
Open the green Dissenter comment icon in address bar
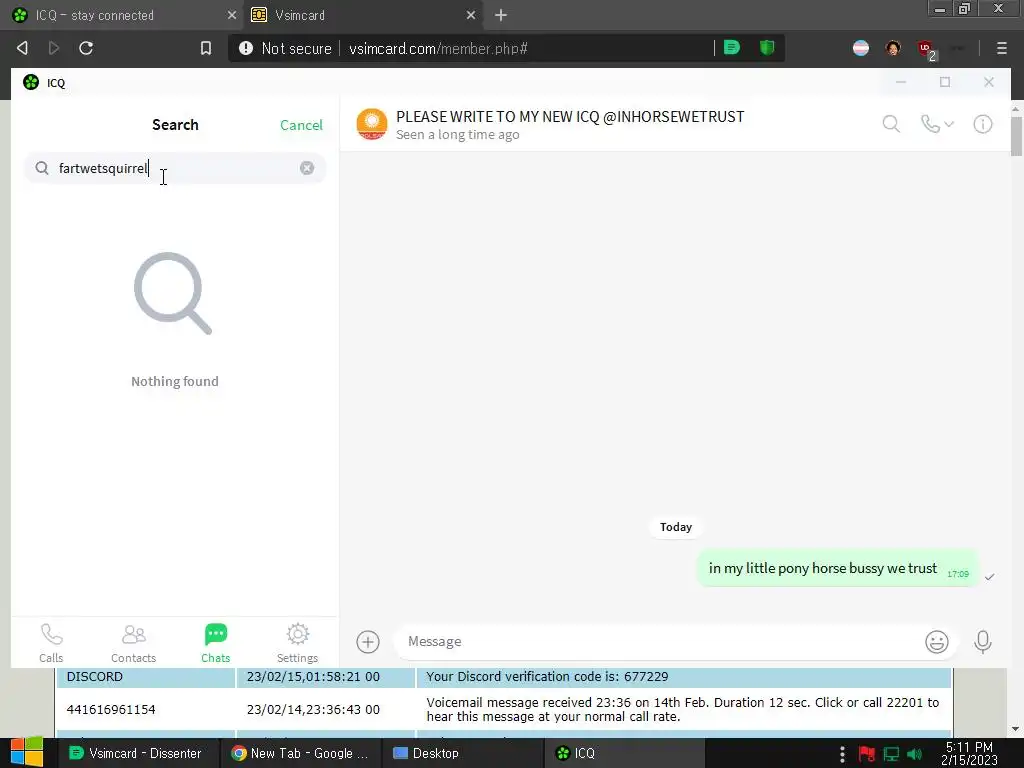(x=731, y=47)
